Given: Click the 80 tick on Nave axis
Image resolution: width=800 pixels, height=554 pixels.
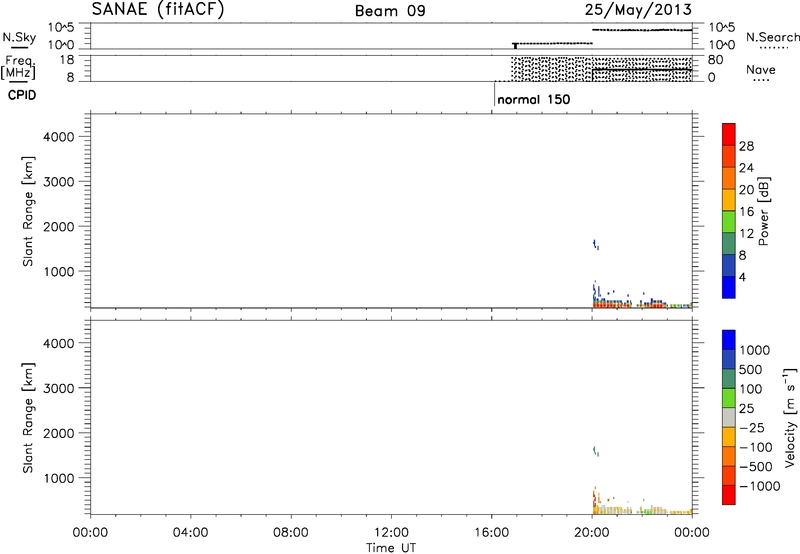Looking at the screenshot, I should [x=715, y=60].
